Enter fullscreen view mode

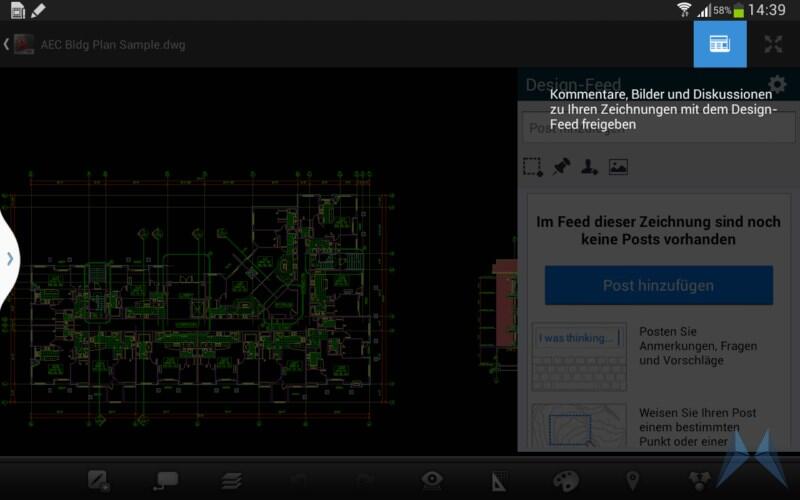pos(773,44)
